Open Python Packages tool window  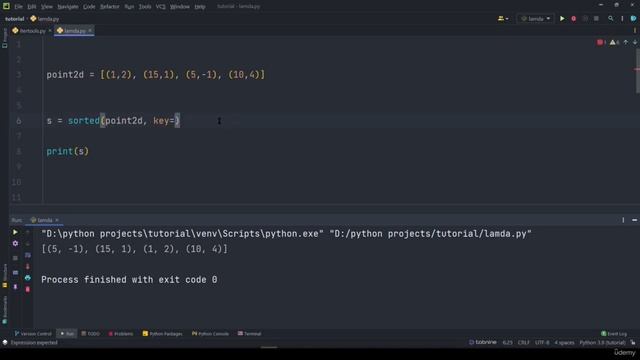click(x=162, y=333)
